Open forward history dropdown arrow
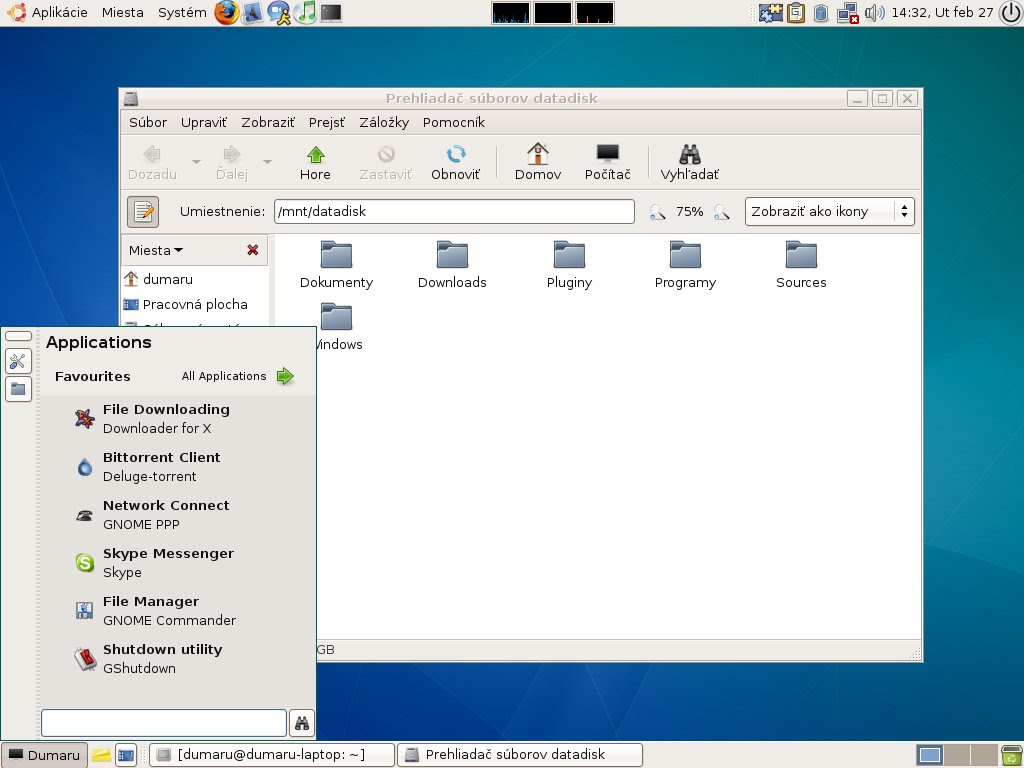The image size is (1024, 768). pyautogui.click(x=267, y=161)
